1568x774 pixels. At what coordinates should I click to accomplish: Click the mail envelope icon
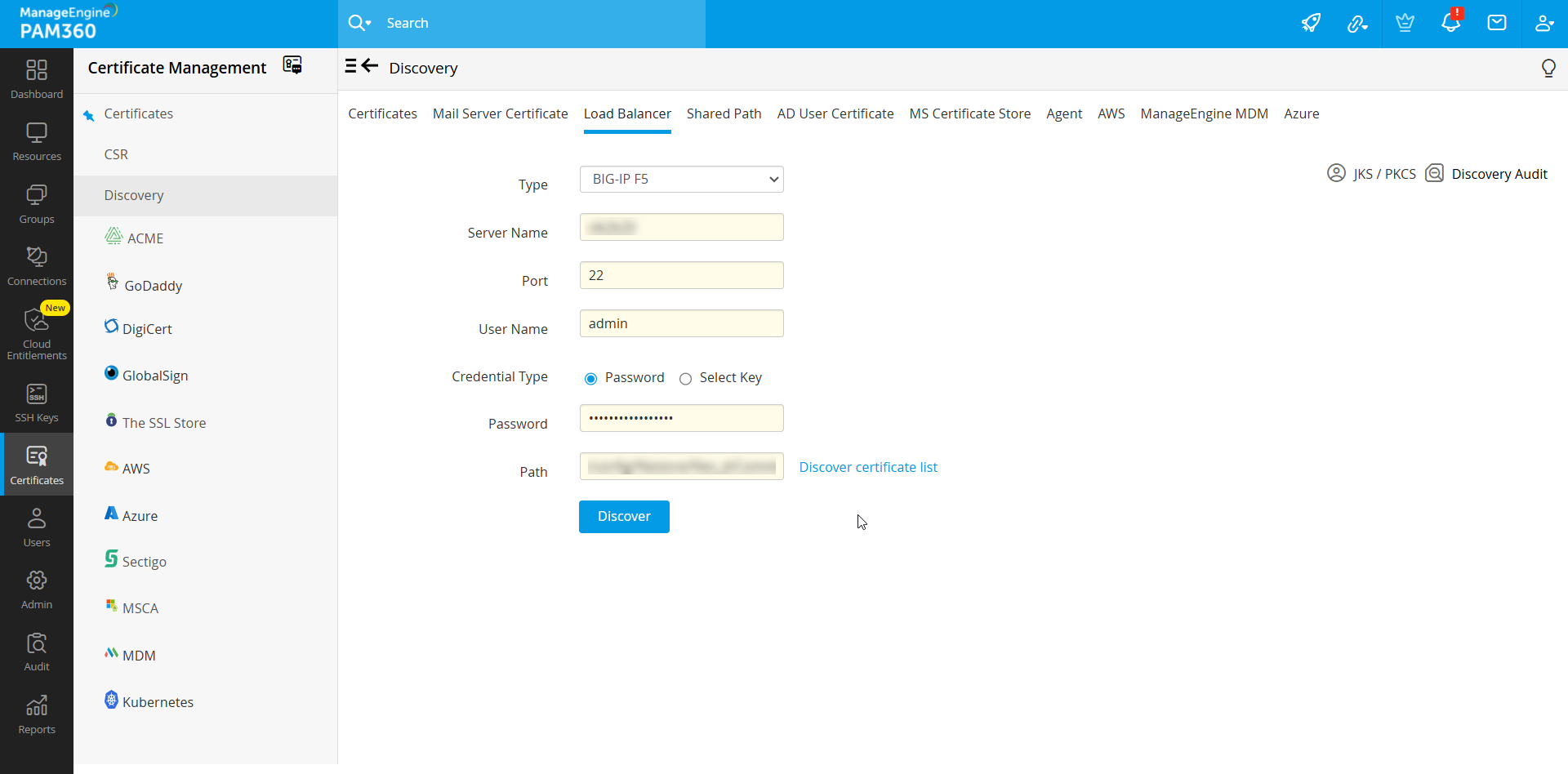(1497, 23)
